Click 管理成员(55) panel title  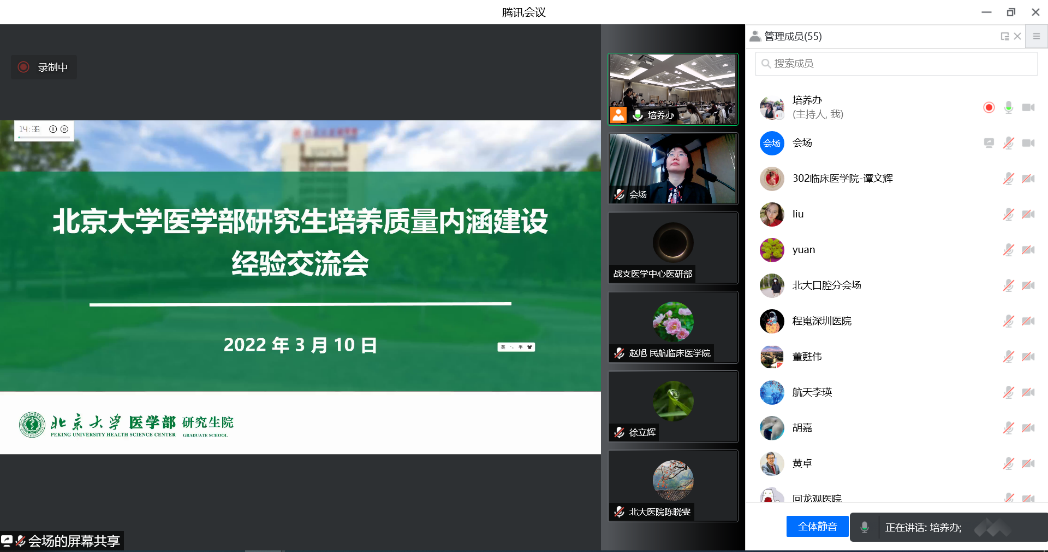pyautogui.click(x=793, y=36)
